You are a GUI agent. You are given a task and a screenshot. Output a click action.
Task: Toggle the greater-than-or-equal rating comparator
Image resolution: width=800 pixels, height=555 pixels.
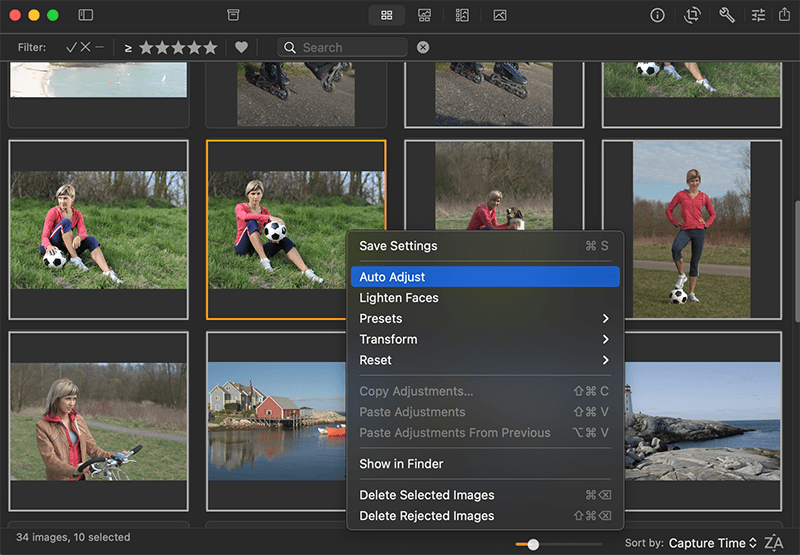click(128, 48)
